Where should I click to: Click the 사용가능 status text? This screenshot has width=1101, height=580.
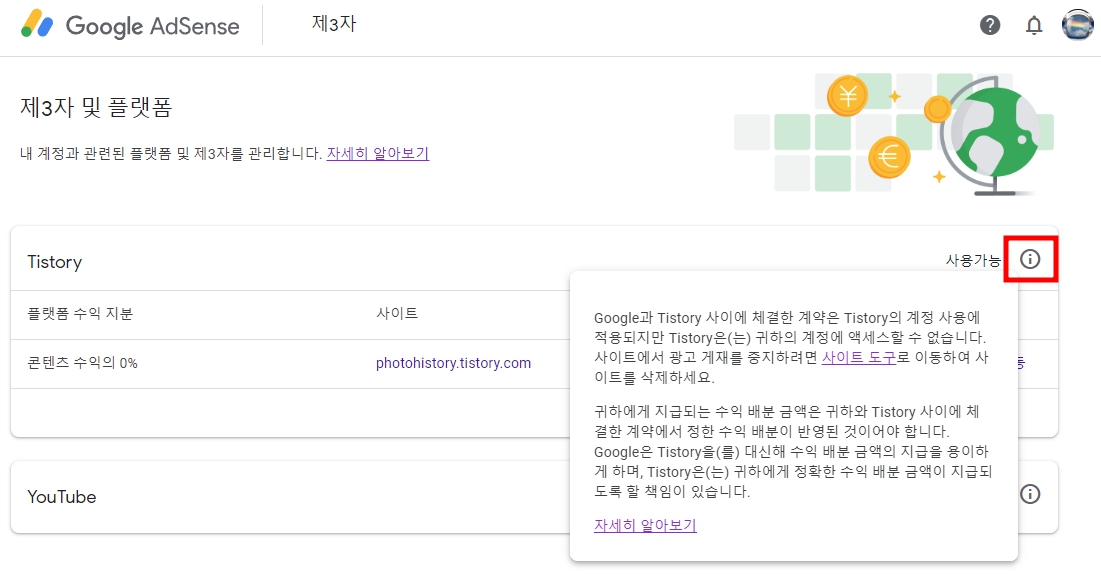point(973,261)
